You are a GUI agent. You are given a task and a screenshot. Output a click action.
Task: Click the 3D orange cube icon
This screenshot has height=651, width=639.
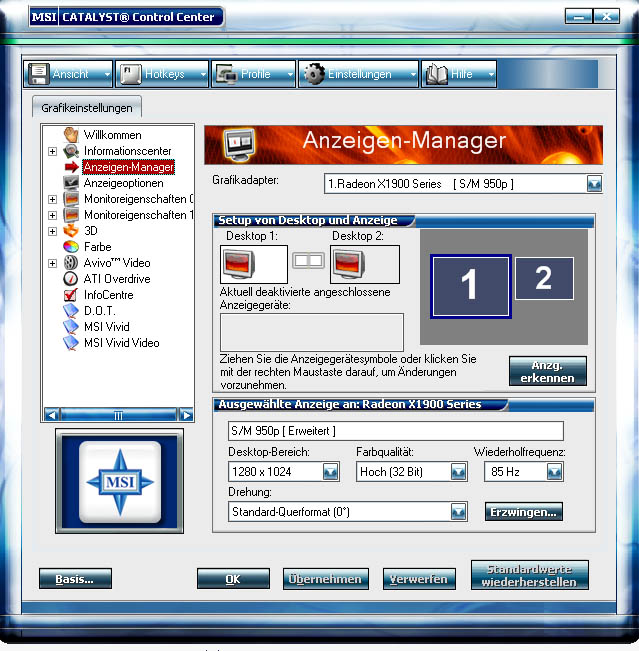click(x=71, y=231)
